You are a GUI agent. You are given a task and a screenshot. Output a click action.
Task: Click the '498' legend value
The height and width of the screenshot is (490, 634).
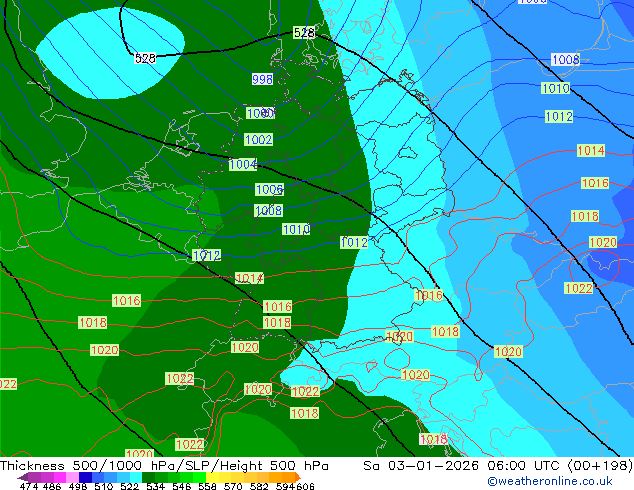[x=77, y=486]
